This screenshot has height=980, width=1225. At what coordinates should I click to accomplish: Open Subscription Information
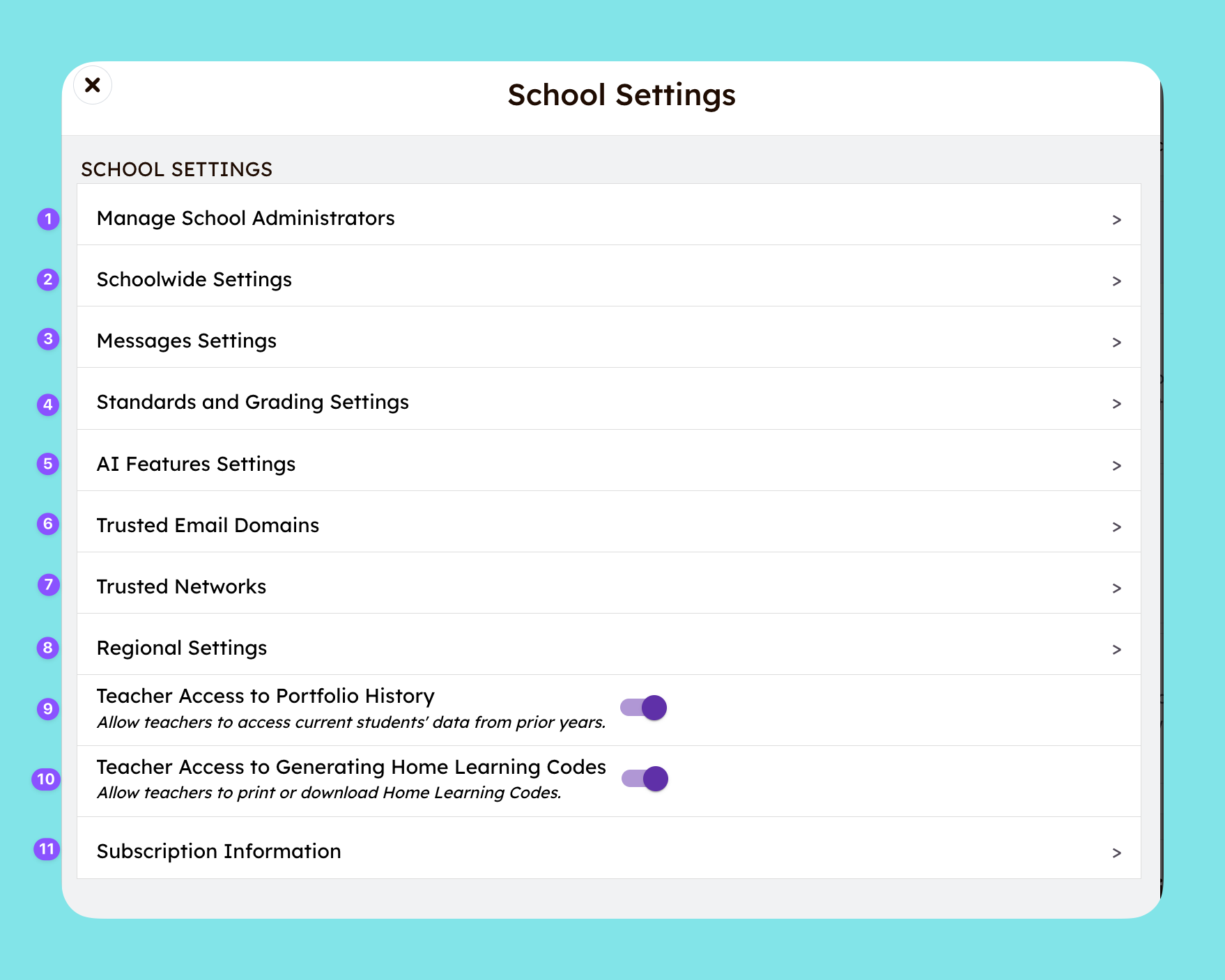(218, 850)
